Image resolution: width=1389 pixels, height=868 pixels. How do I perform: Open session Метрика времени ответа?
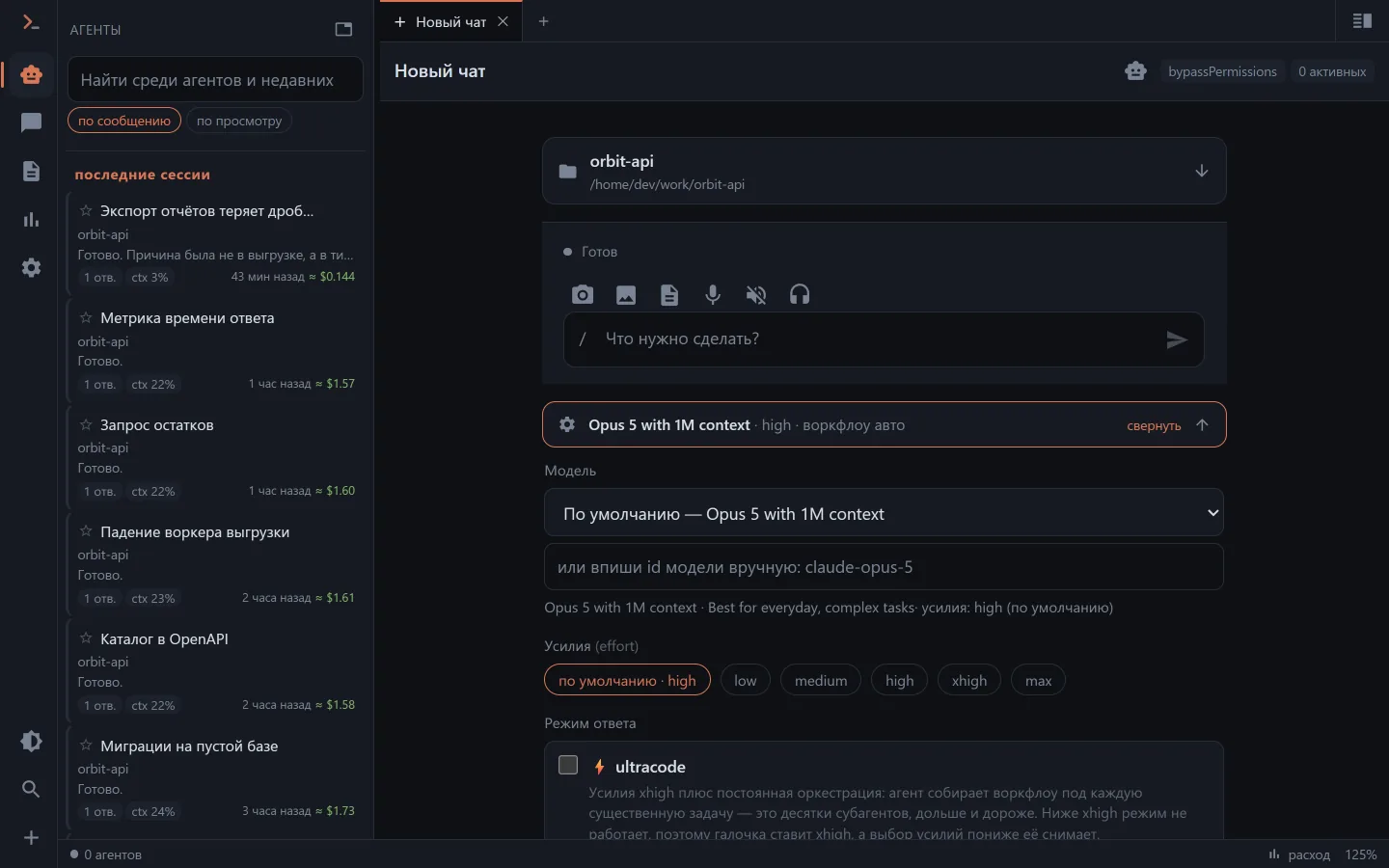[x=216, y=348]
